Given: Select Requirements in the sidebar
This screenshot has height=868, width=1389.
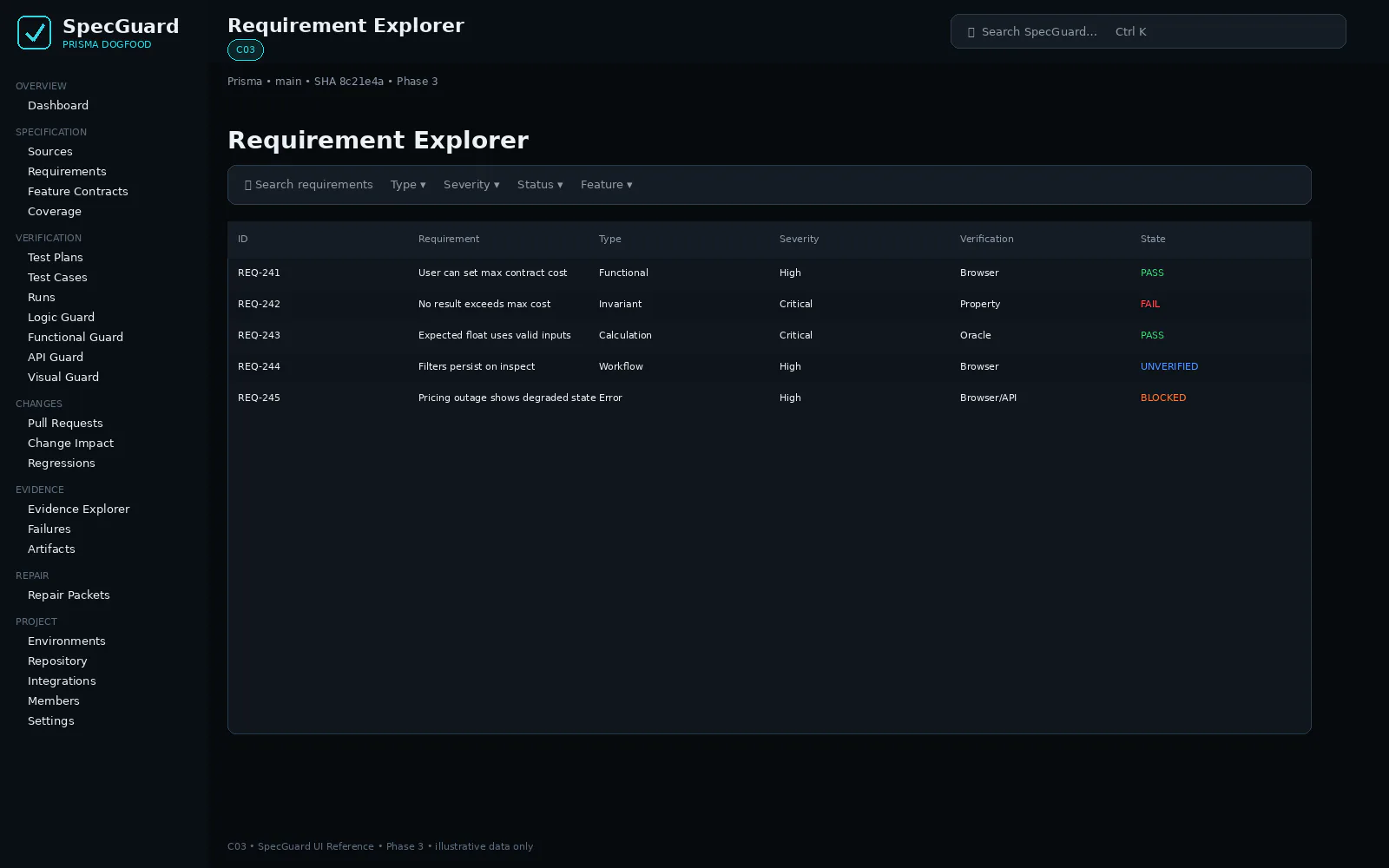Looking at the screenshot, I should pyautogui.click(x=67, y=171).
